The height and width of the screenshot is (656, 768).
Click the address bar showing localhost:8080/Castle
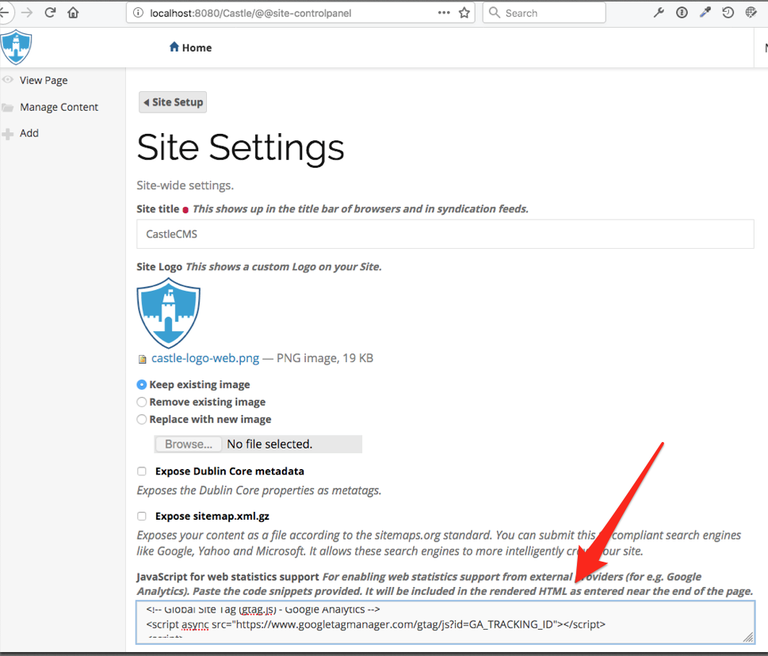pyautogui.click(x=300, y=13)
